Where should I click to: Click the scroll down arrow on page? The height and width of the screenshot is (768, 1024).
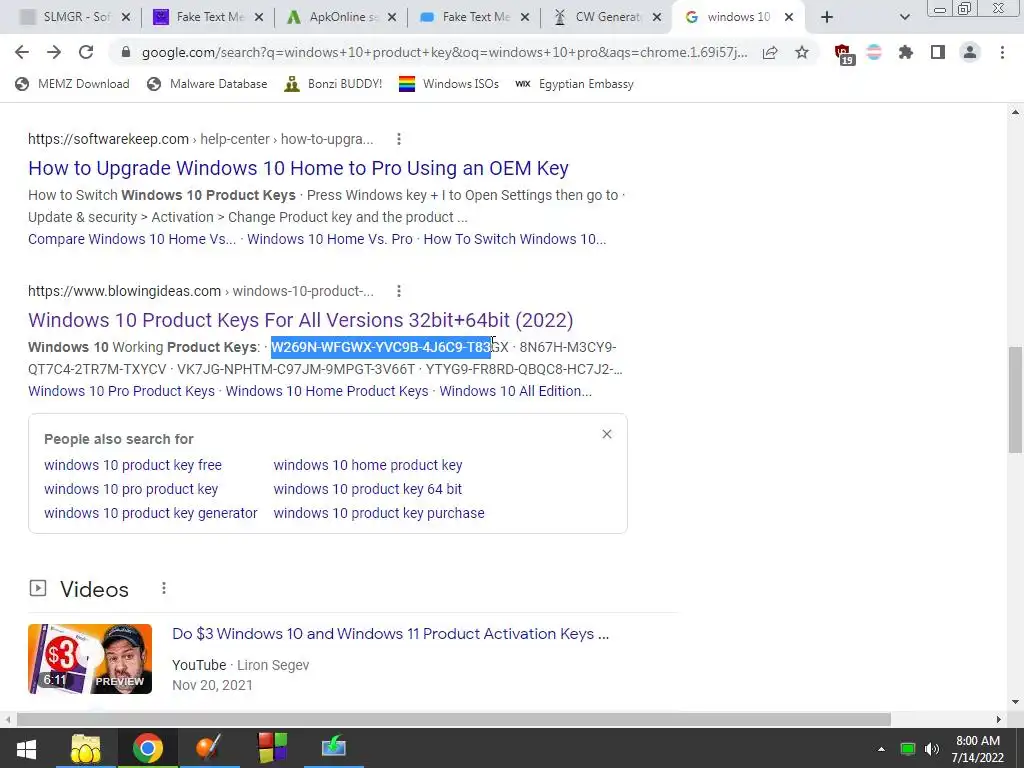click(1015, 703)
